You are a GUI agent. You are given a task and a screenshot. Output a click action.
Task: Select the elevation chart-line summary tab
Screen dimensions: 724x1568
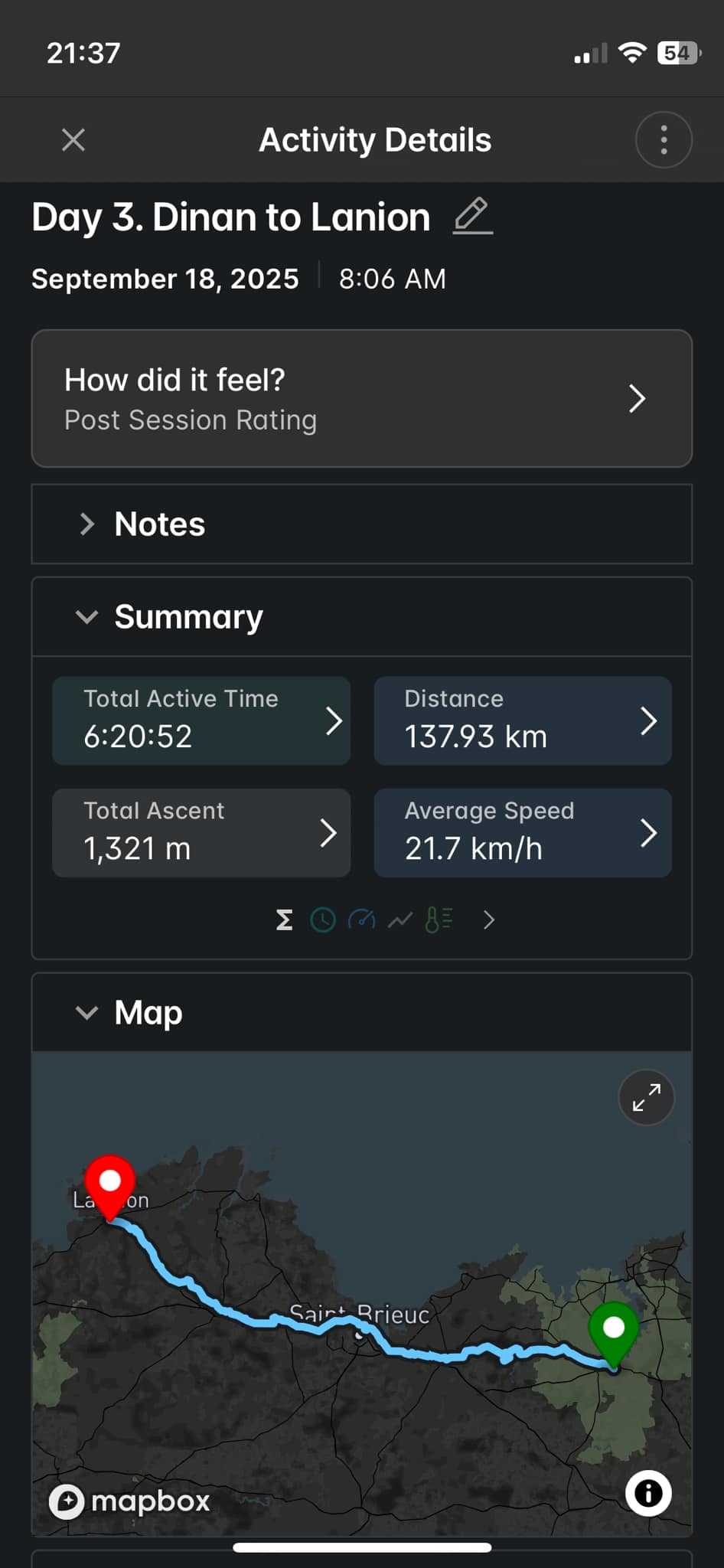click(x=400, y=920)
